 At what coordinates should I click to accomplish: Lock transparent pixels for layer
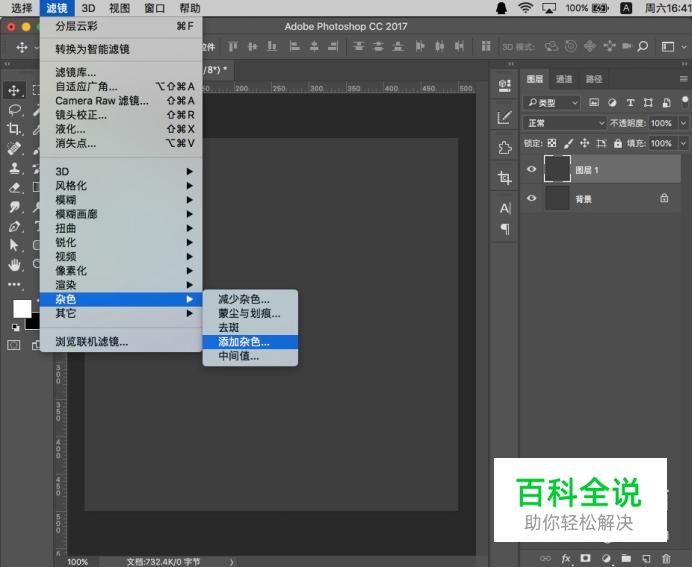click(x=552, y=143)
